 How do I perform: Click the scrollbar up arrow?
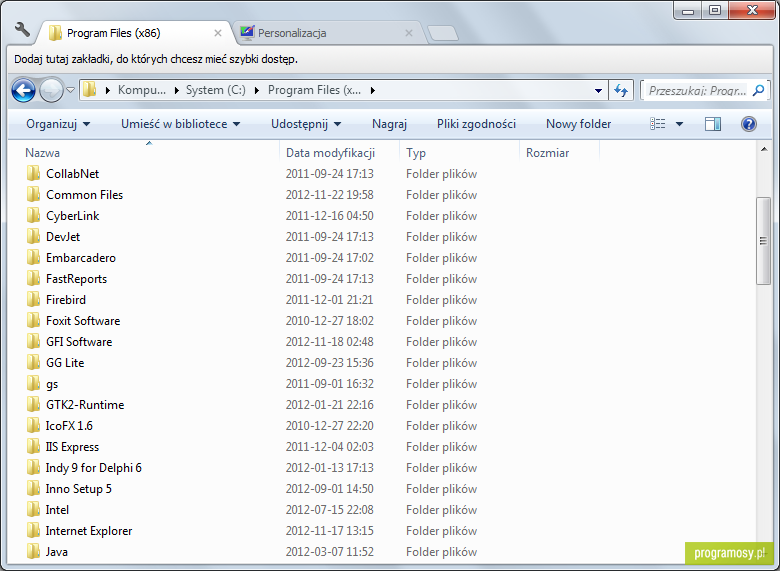click(x=764, y=149)
